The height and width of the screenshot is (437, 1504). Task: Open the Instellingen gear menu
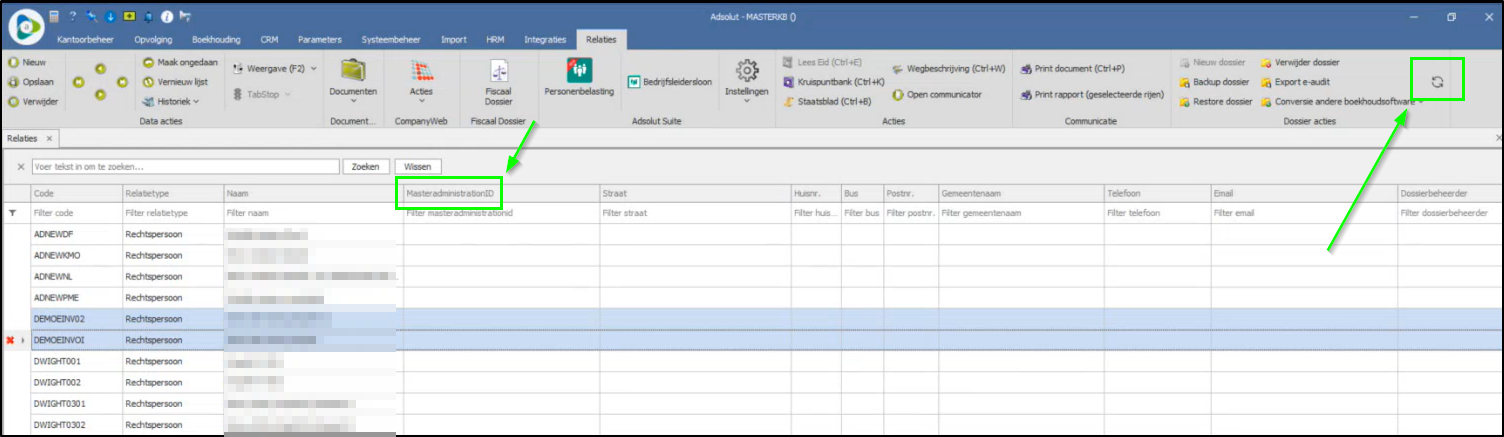coord(746,80)
